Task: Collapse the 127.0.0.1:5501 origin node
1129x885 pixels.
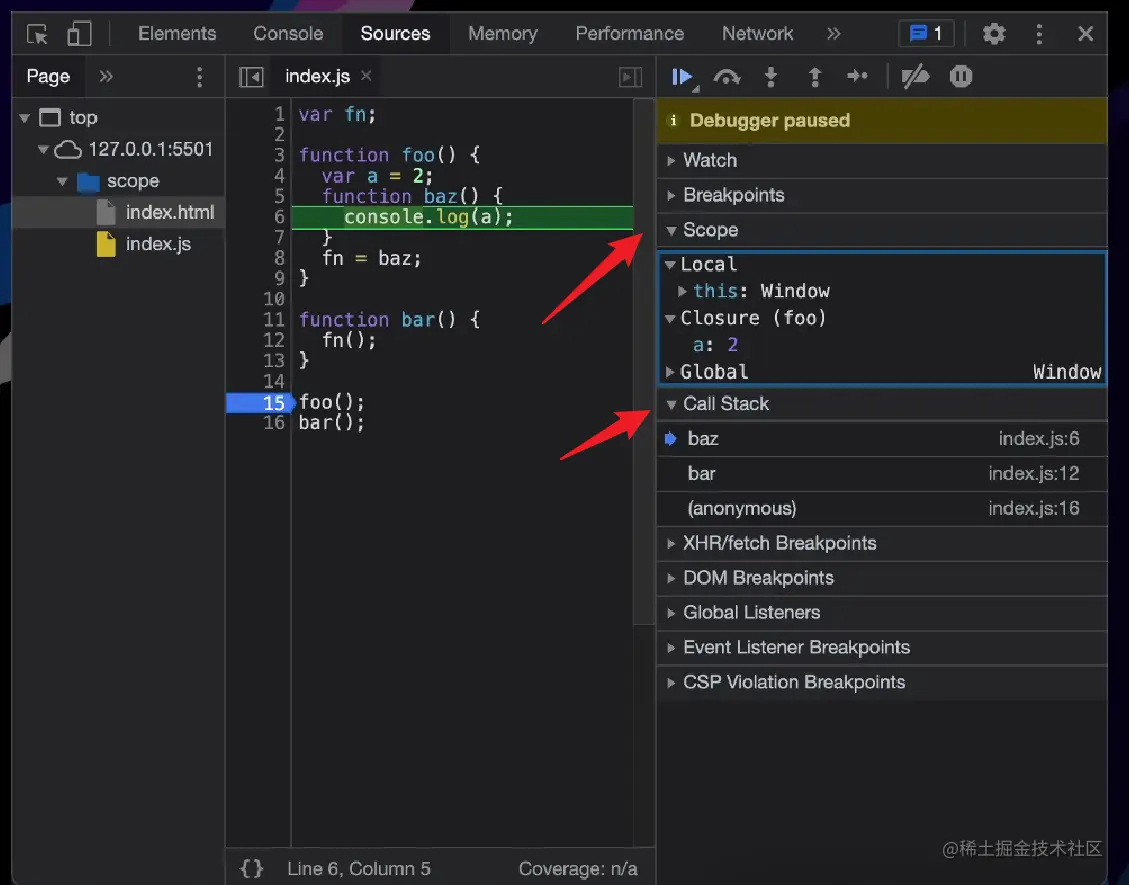Action: pyautogui.click(x=43, y=149)
